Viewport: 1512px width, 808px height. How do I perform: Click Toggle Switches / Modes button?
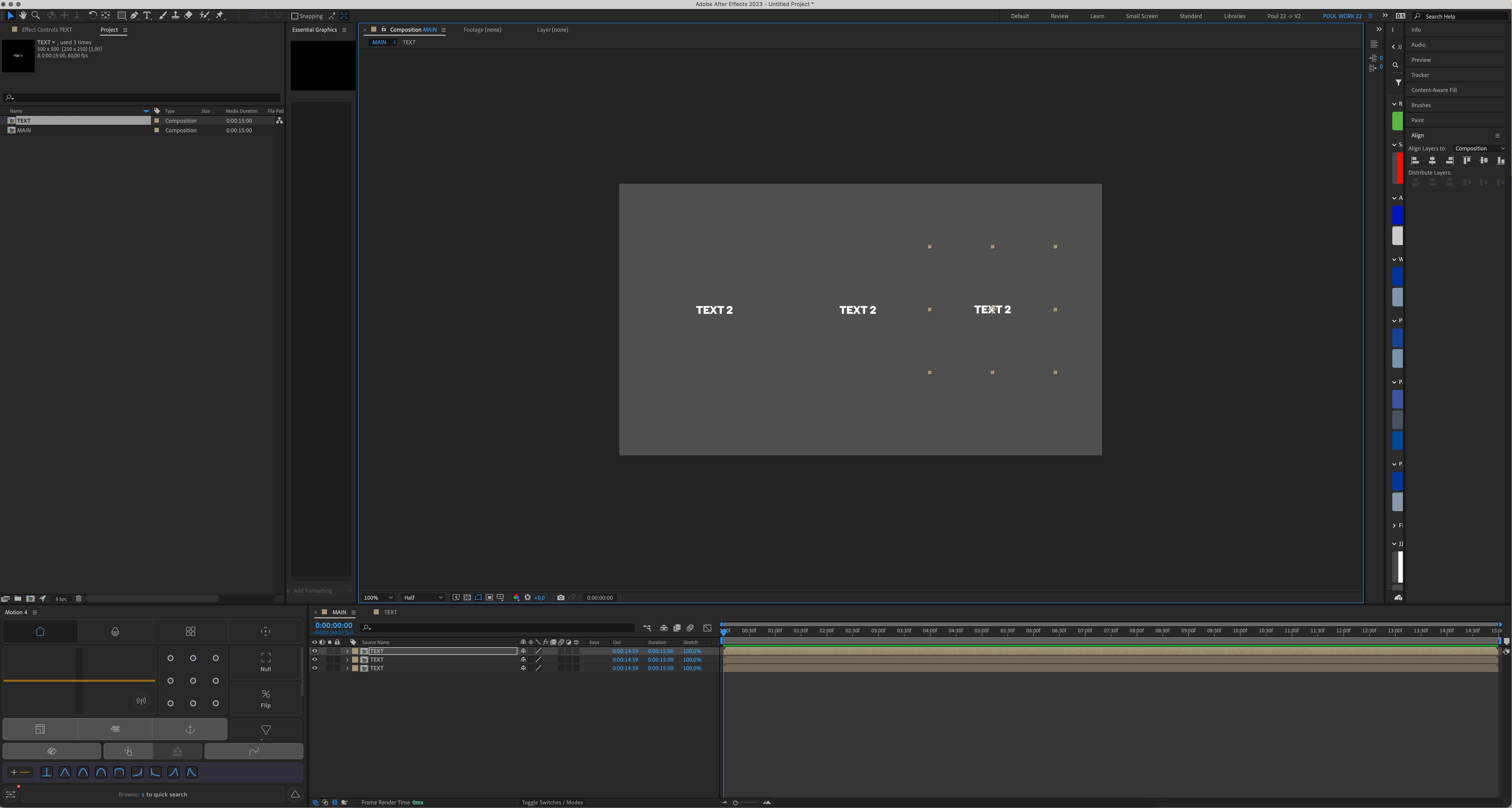click(x=552, y=802)
